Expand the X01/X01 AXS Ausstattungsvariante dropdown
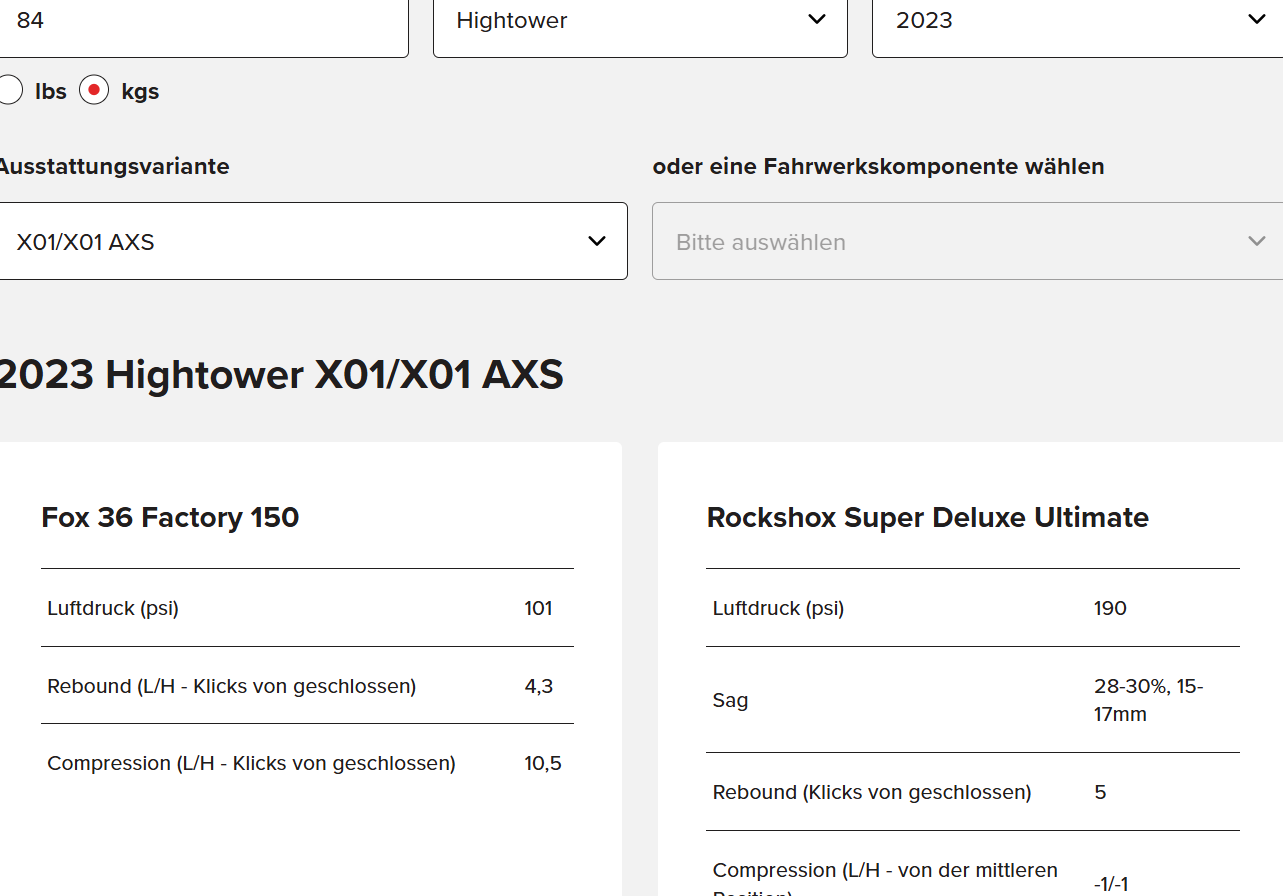This screenshot has width=1283, height=896. tap(300, 242)
